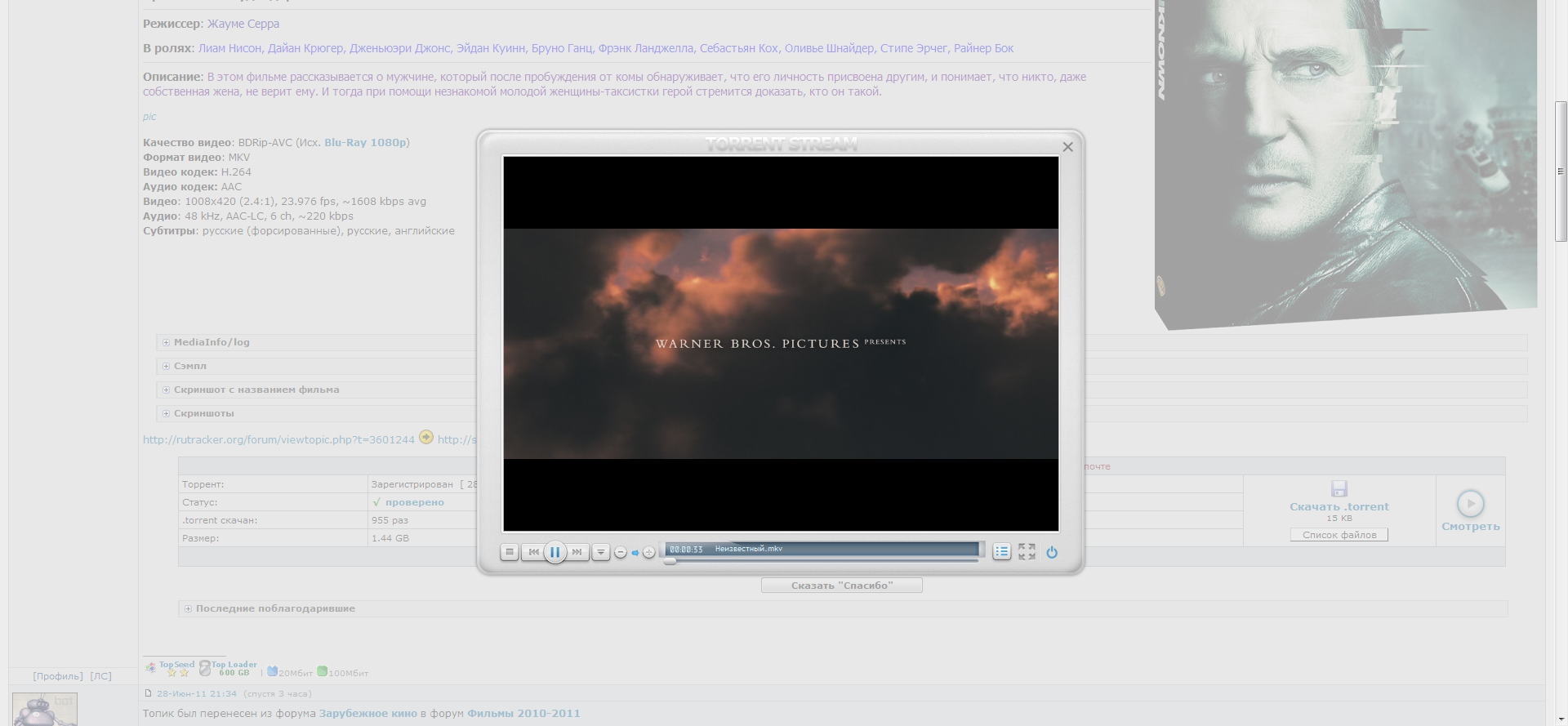Viewport: 1568px width, 726px height.
Task: Mute audio via blue speaker icon
Action: pos(635,553)
